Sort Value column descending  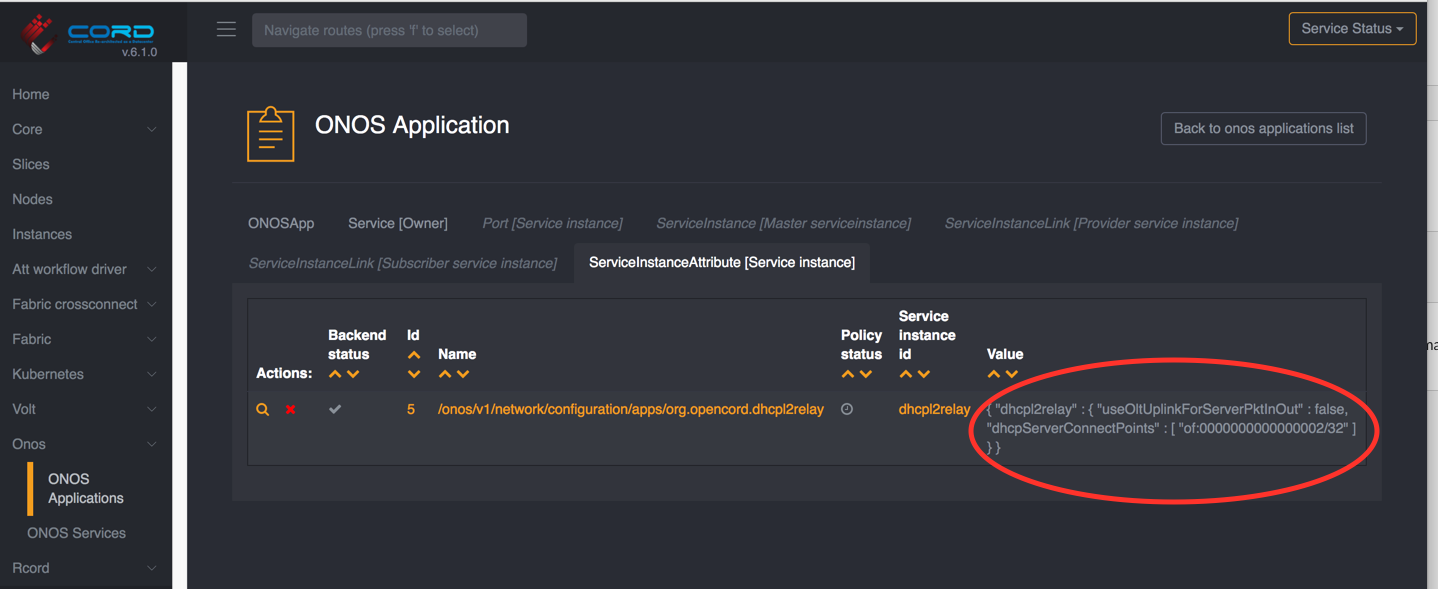point(1012,374)
